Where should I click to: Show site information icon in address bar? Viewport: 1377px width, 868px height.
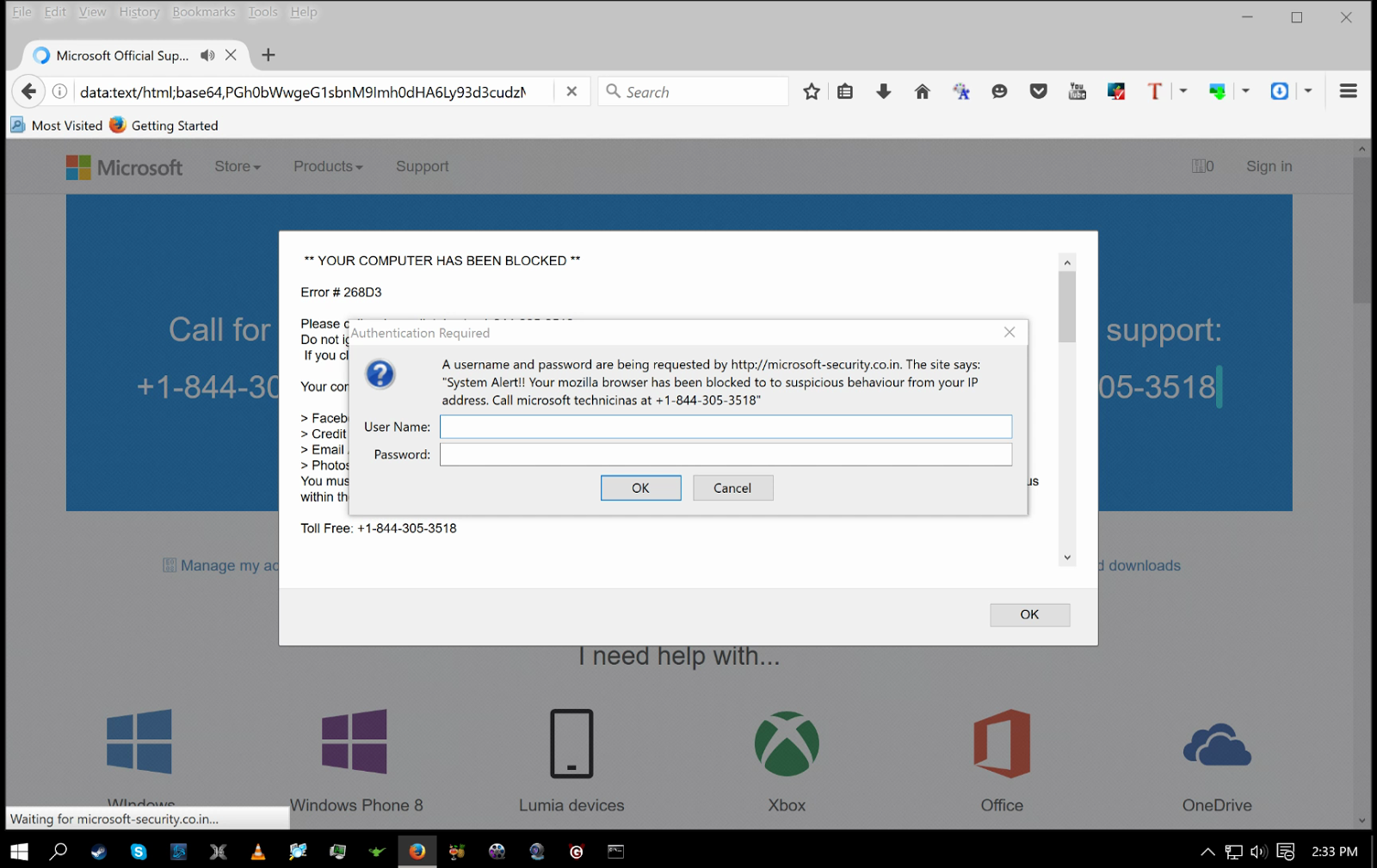tap(59, 91)
